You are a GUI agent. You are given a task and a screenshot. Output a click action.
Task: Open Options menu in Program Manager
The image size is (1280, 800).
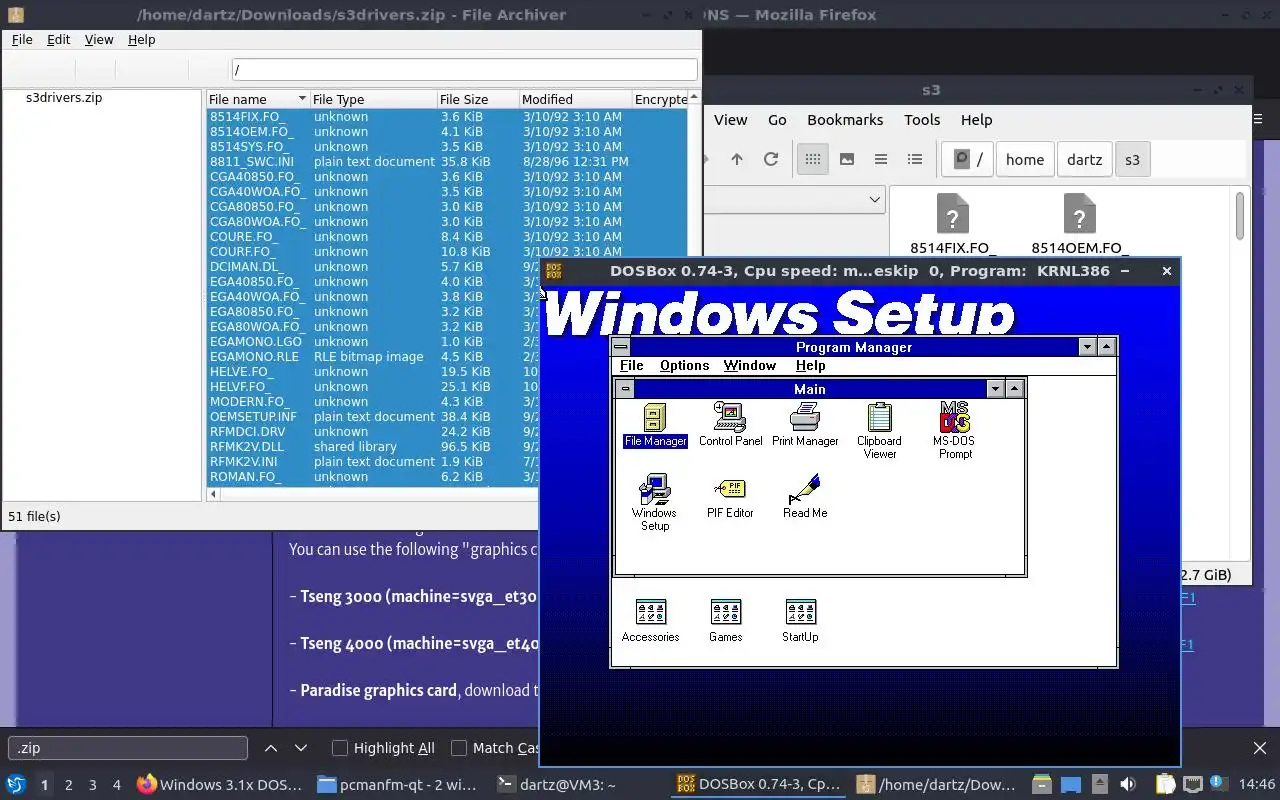[684, 366]
